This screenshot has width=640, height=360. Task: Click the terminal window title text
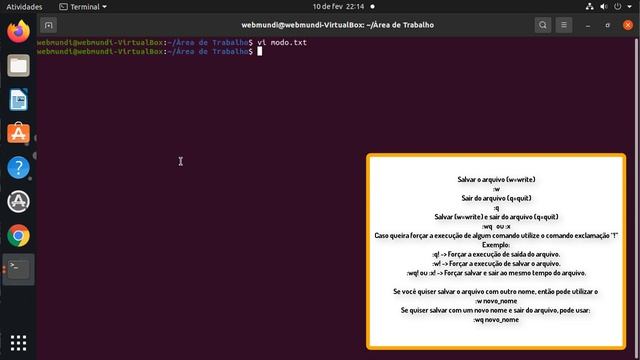[337, 25]
